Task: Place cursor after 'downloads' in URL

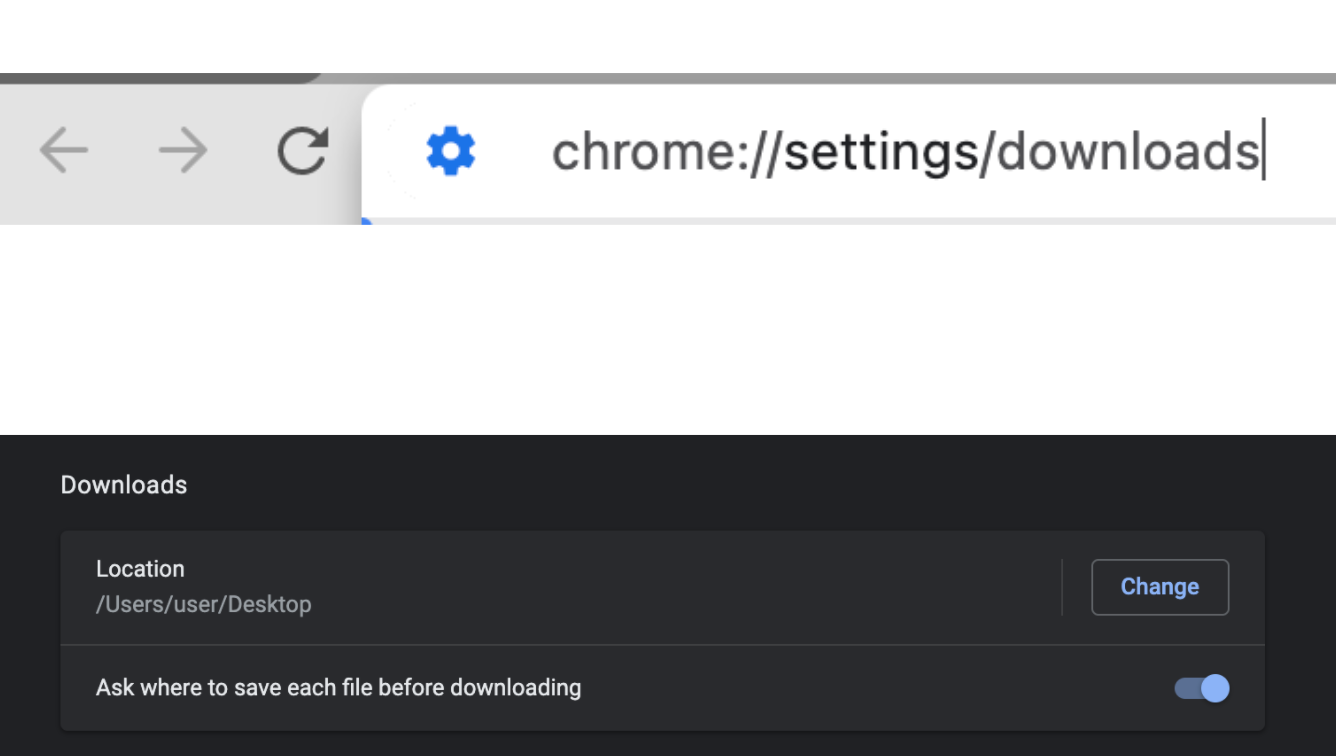Action: click(x=1261, y=151)
